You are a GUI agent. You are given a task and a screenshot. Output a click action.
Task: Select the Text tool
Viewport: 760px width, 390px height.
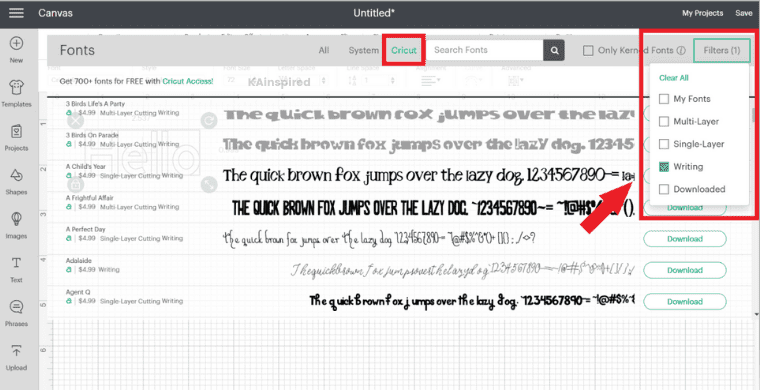(x=16, y=270)
